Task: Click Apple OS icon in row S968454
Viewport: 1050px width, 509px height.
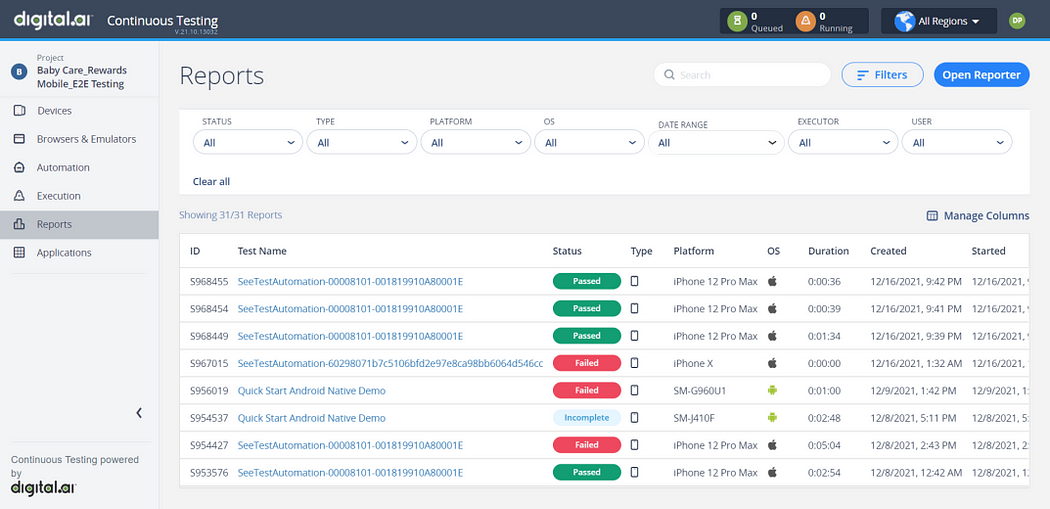Action: point(772,308)
